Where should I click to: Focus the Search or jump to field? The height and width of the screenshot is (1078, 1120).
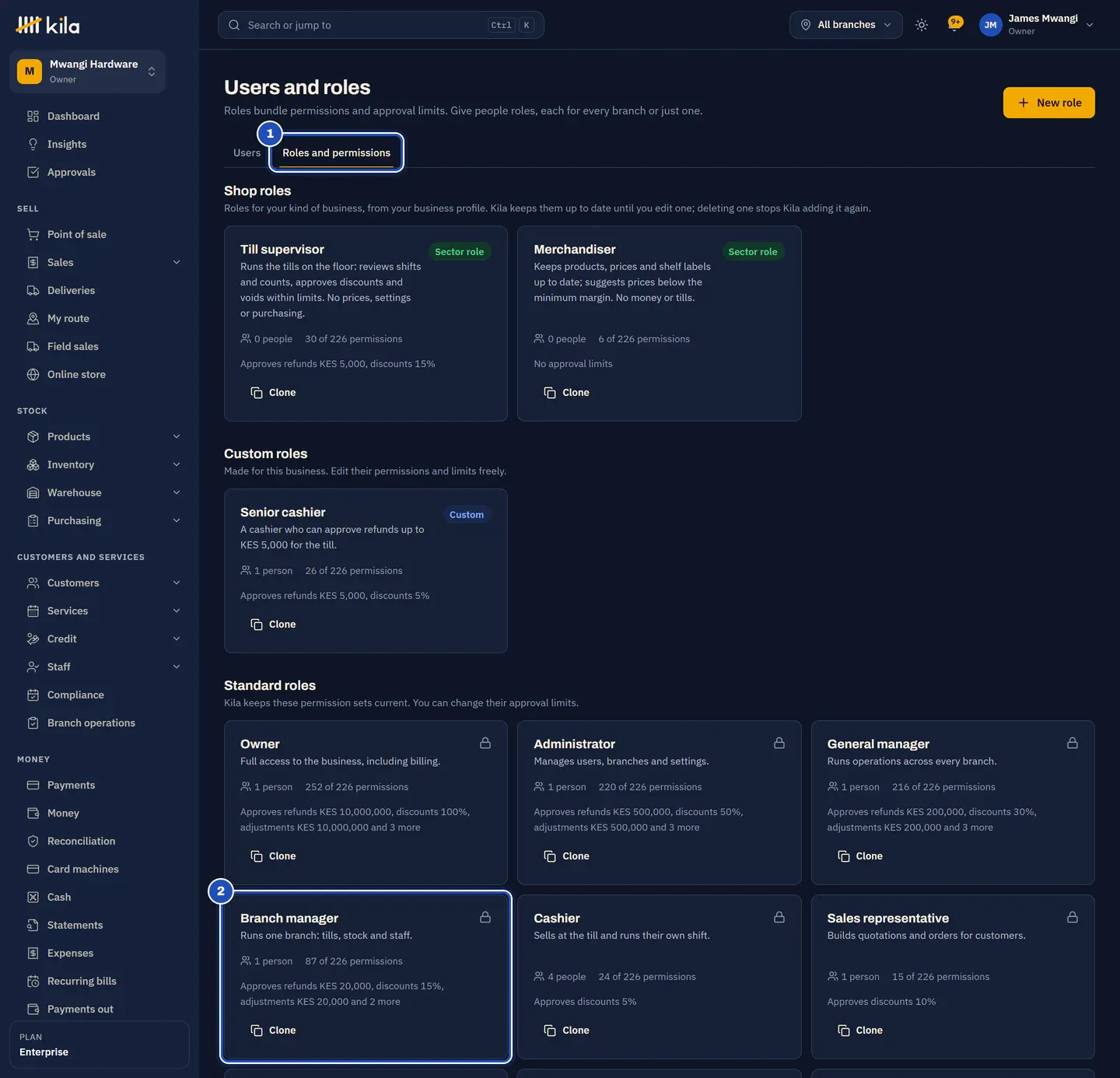pos(381,25)
